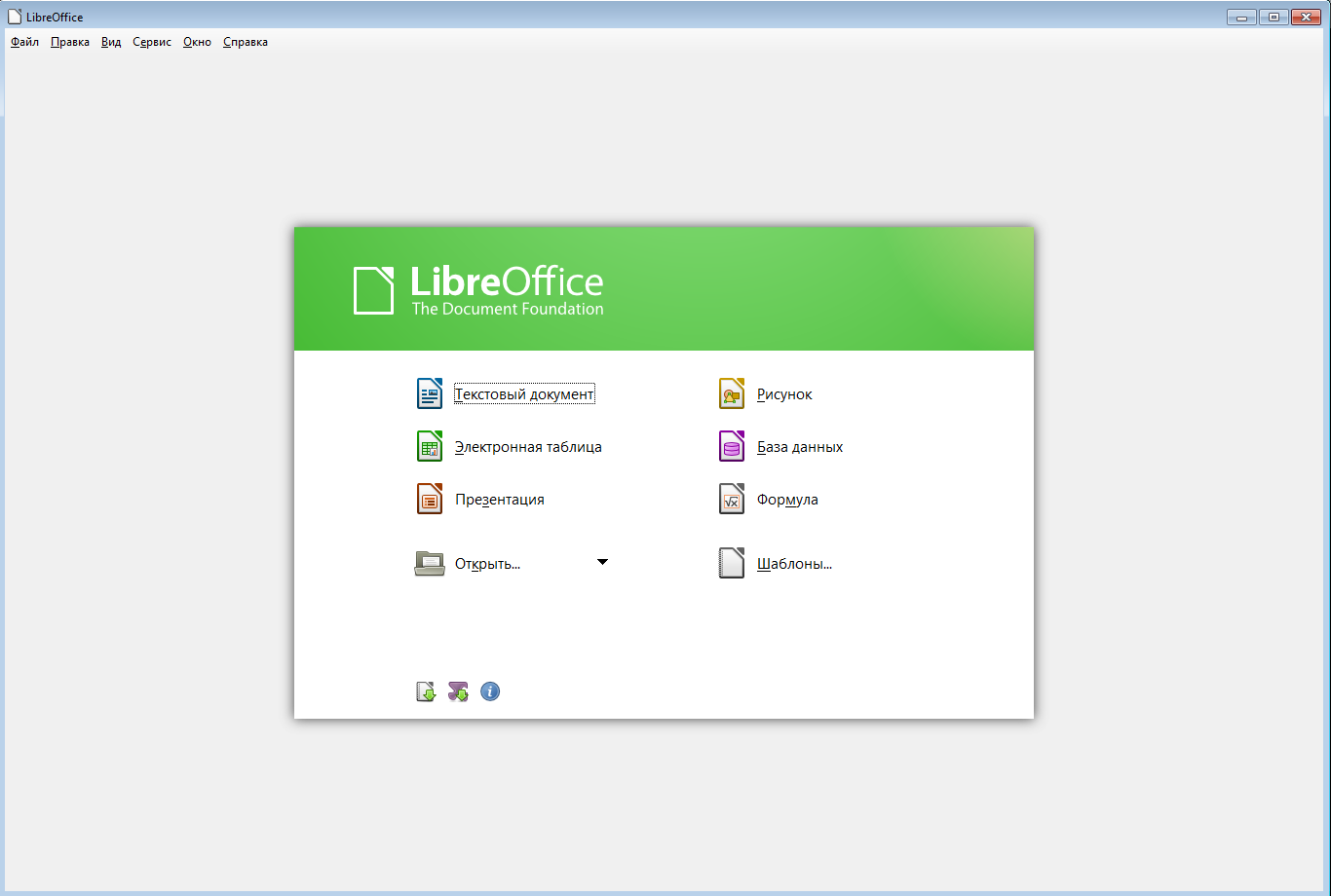The image size is (1331, 896).
Task: Click the blue information icon
Action: [490, 691]
